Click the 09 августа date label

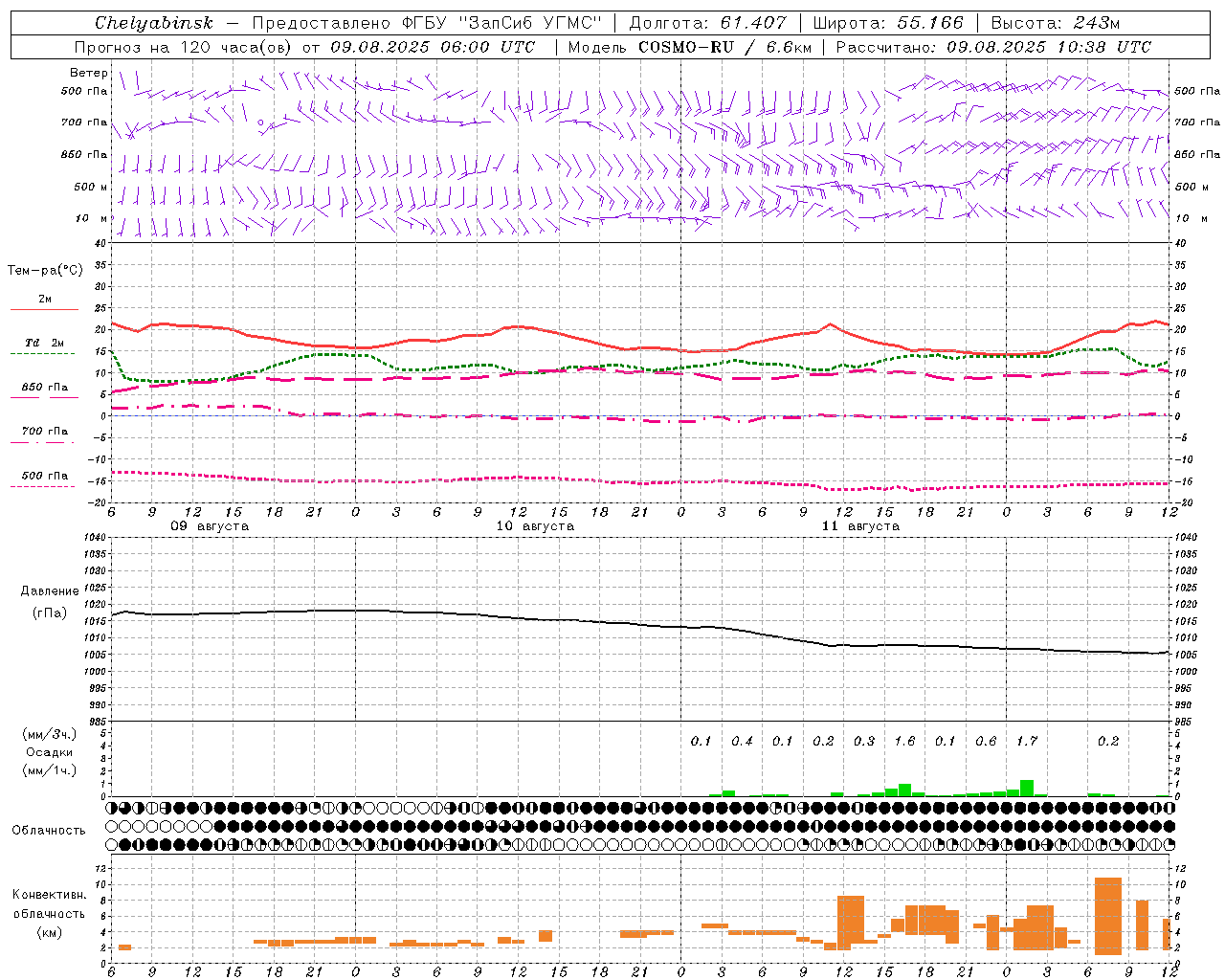[x=210, y=526]
